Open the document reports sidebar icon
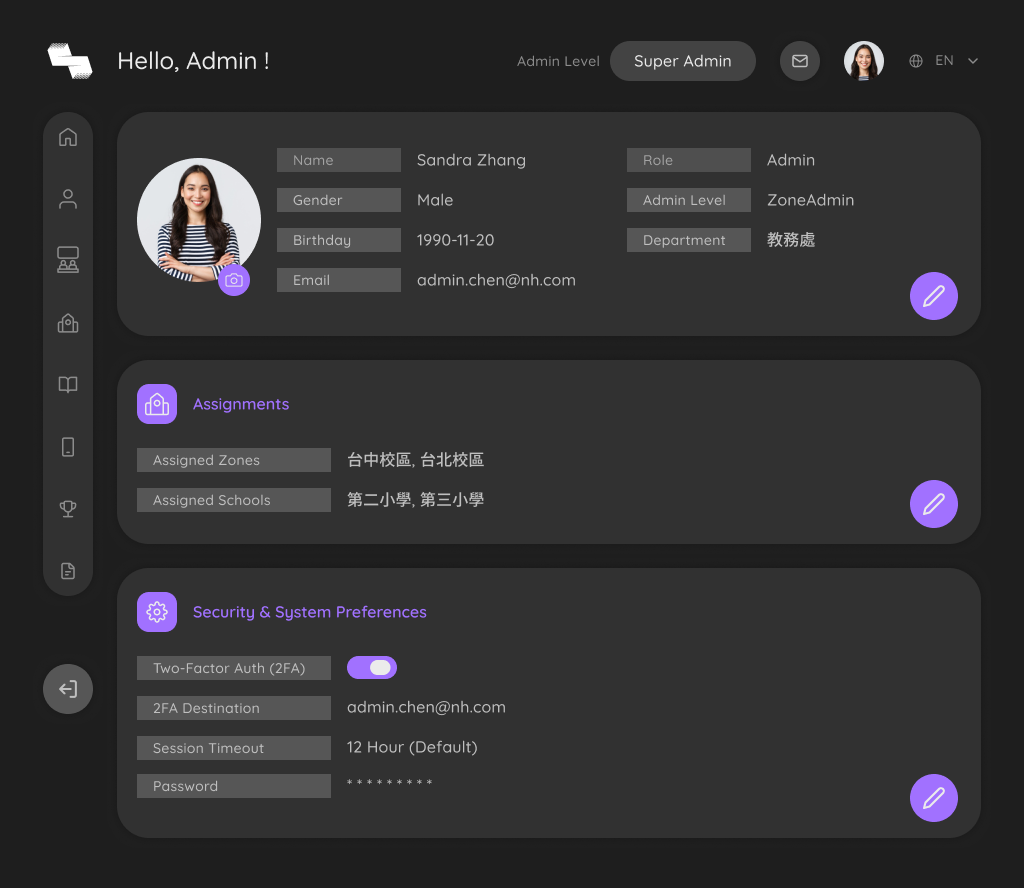 click(68, 571)
